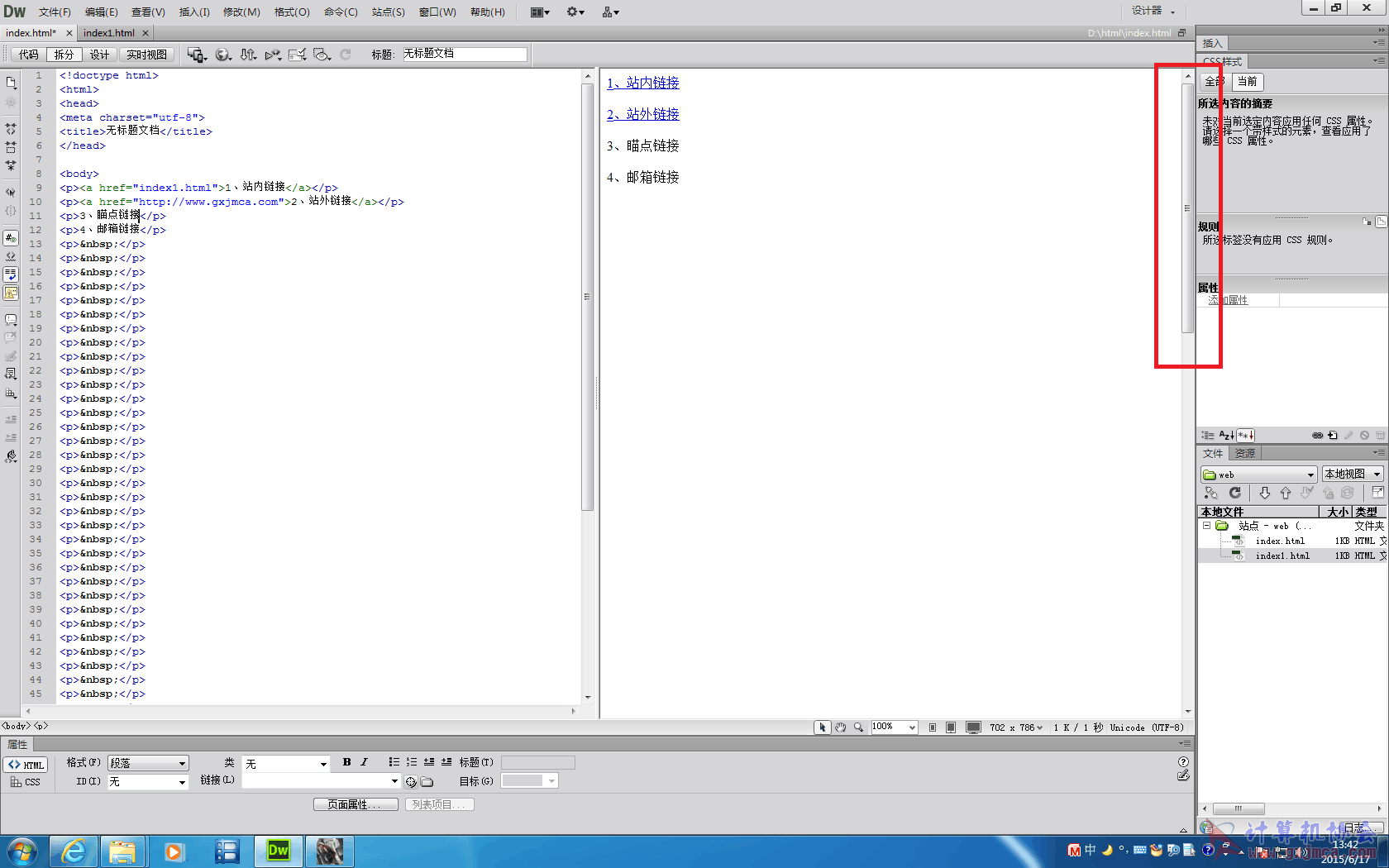The image size is (1389, 868).
Task: Switch to Design (设计) view
Action: pyautogui.click(x=99, y=55)
